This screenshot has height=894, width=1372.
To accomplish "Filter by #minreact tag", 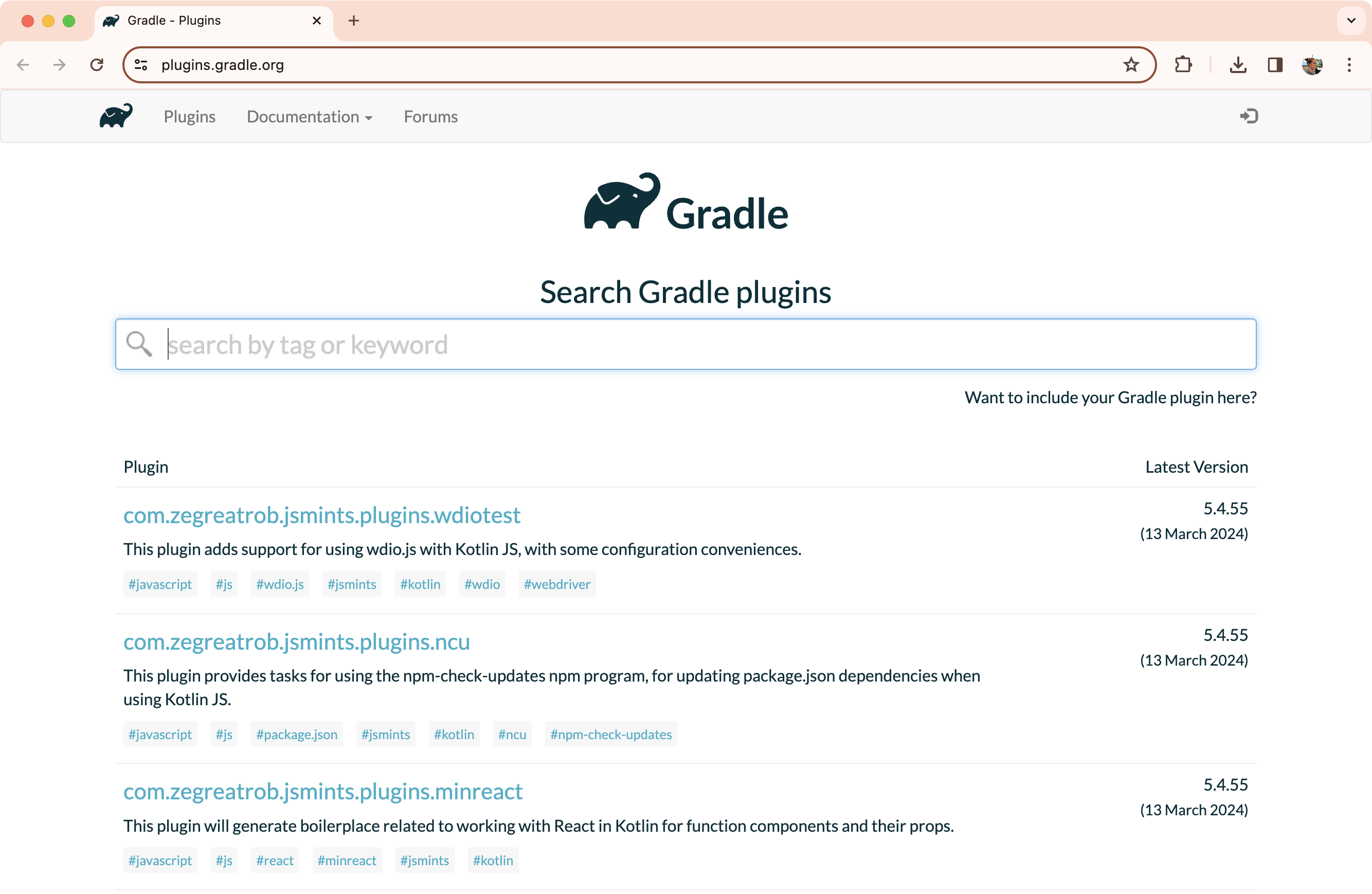I will (x=347, y=861).
